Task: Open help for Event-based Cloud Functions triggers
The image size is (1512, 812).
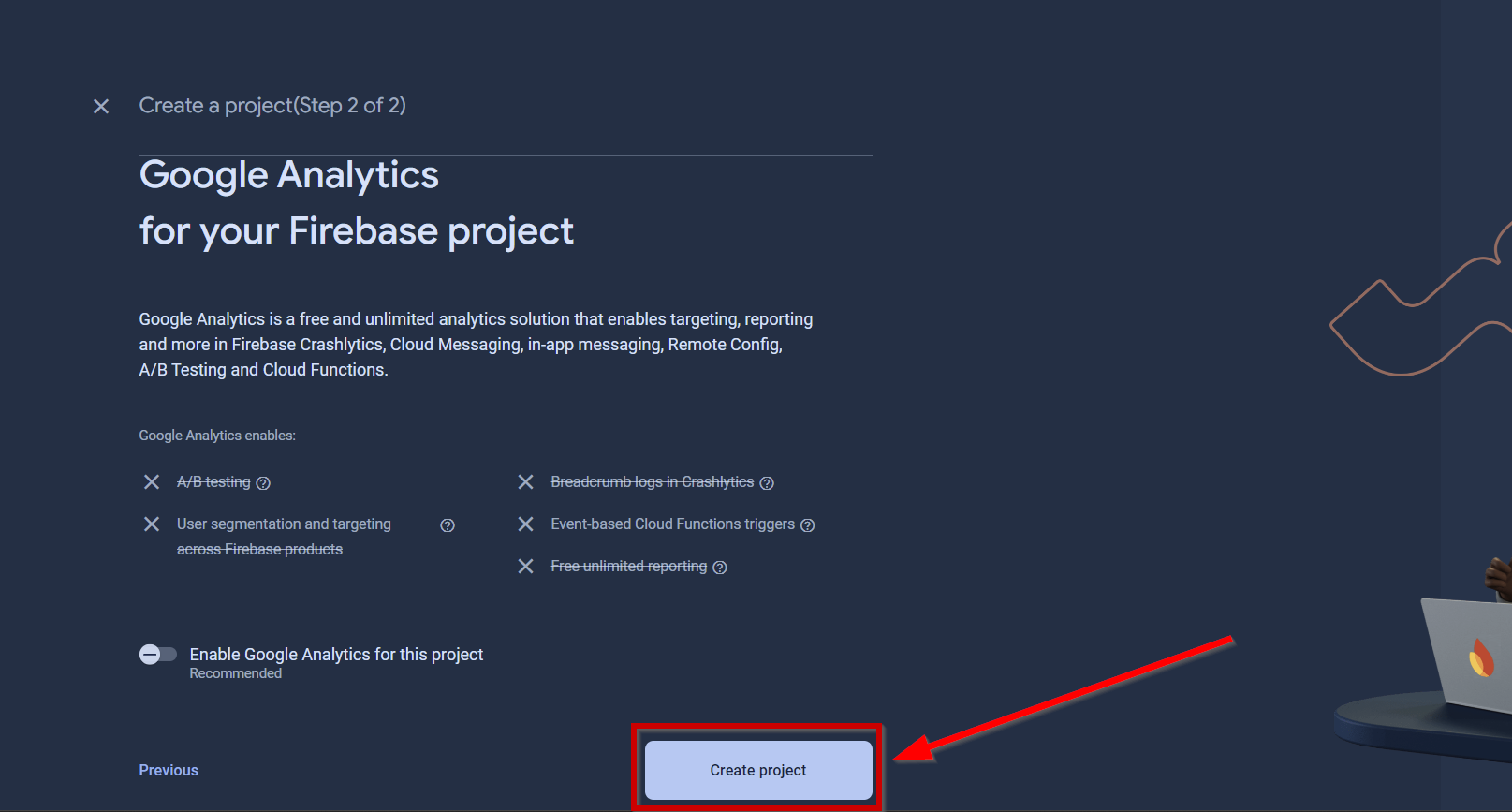Action: (x=808, y=525)
